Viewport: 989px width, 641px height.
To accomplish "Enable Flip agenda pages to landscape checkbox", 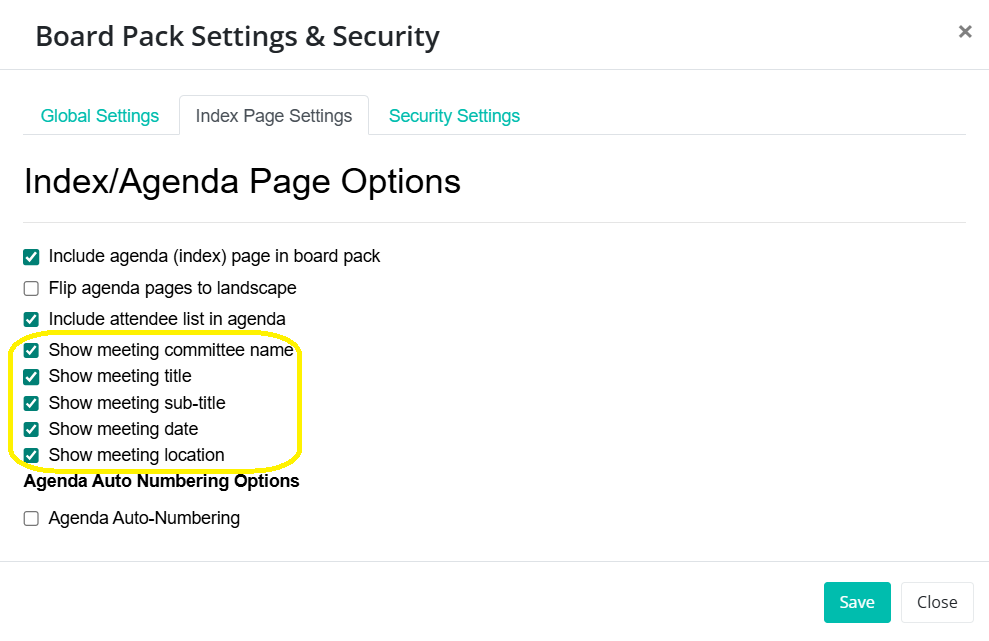I will click(31, 289).
